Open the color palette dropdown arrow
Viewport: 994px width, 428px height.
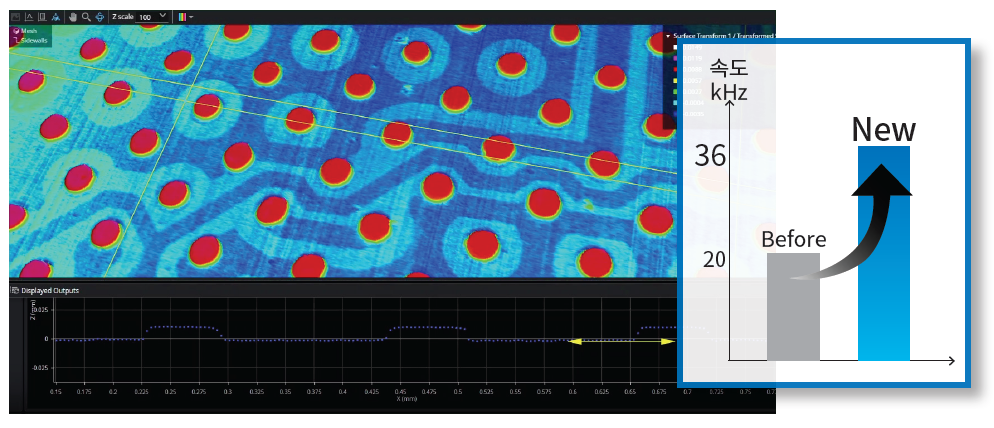pyautogui.click(x=191, y=17)
